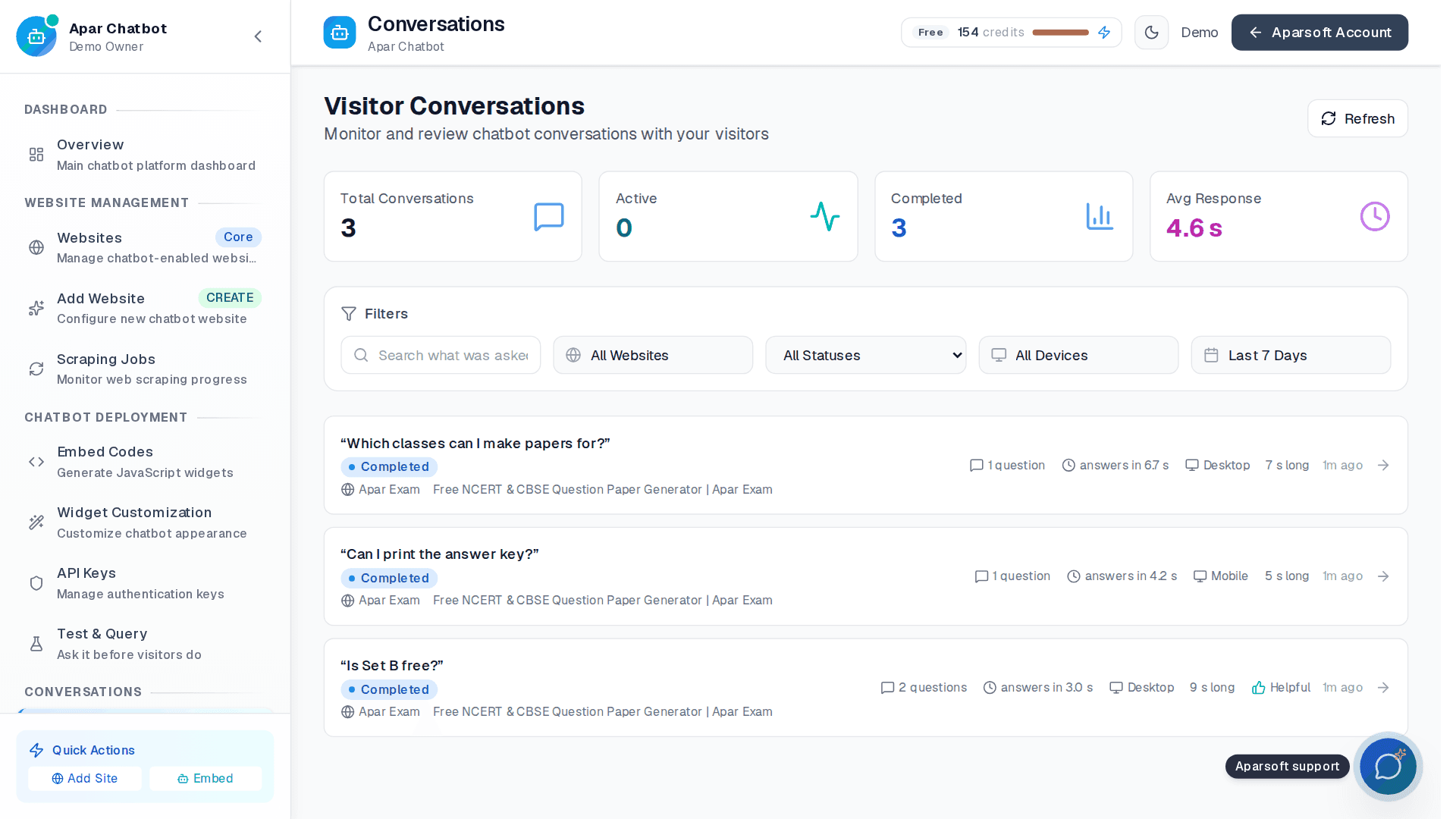Open arrow for "Can I print the answer key?"

[1383, 576]
